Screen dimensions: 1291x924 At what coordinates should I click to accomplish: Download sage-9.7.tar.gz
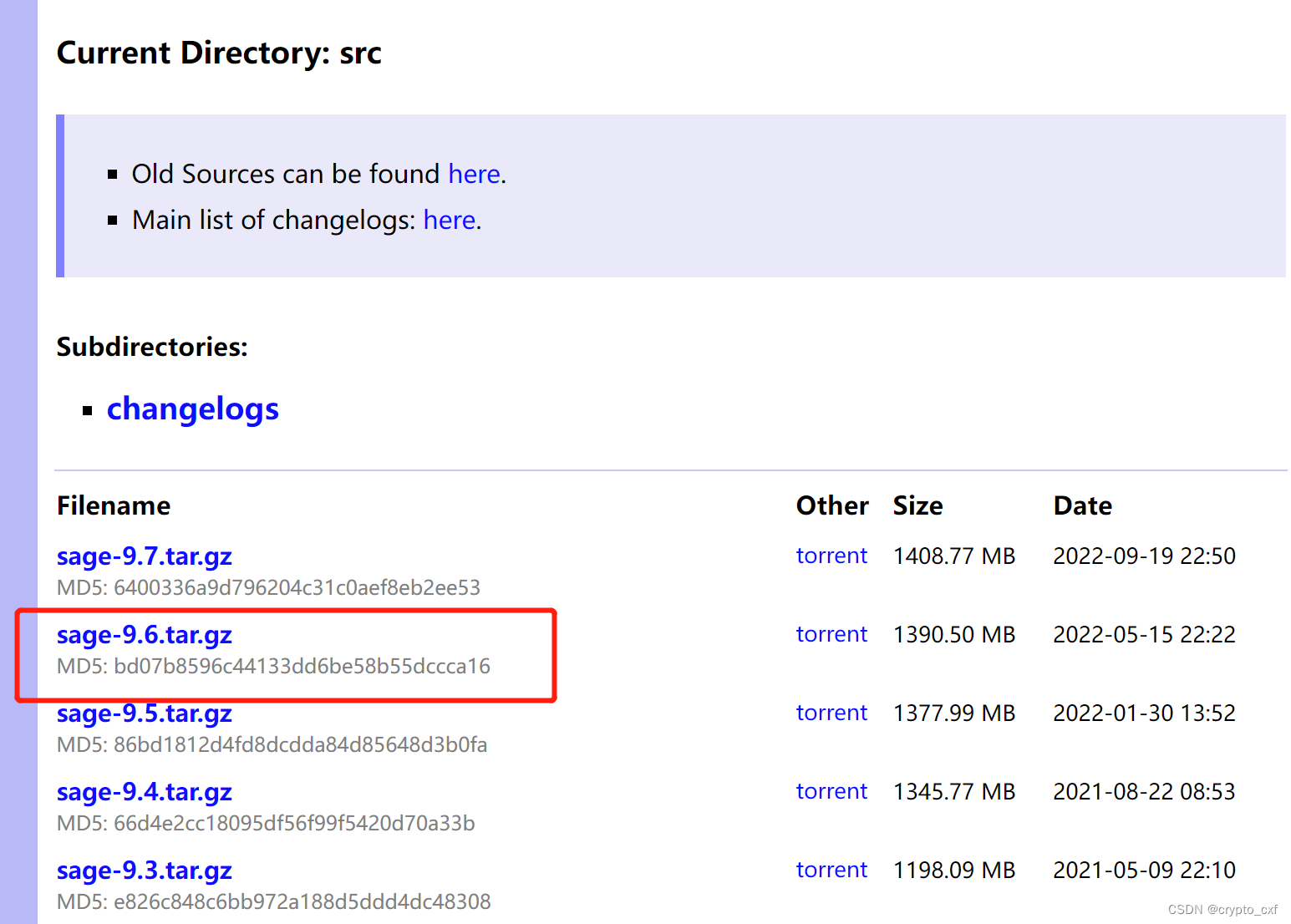pos(144,556)
